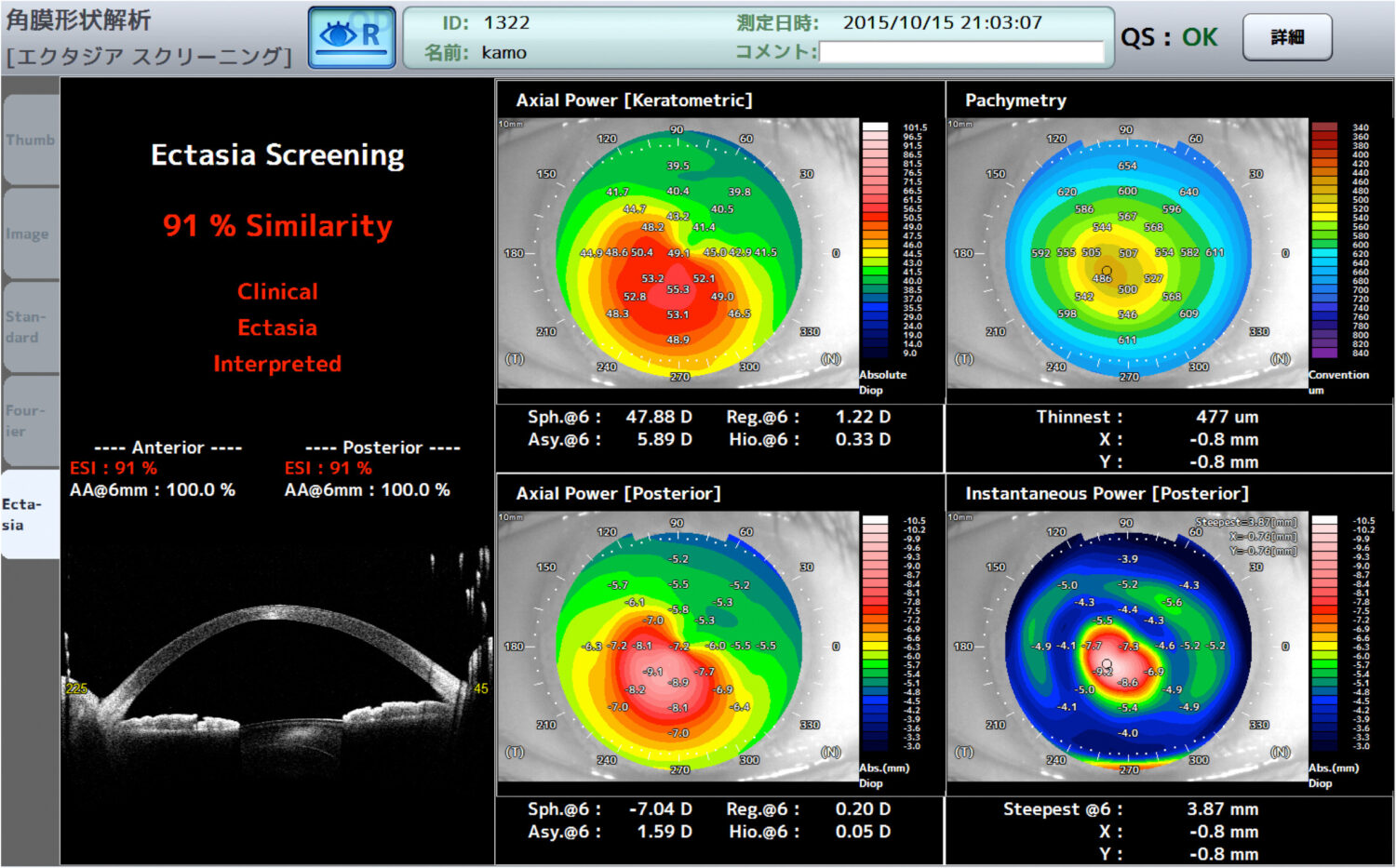Image resolution: width=1396 pixels, height=868 pixels.
Task: Click the Axial Power Keratometric map
Action: pos(678,253)
